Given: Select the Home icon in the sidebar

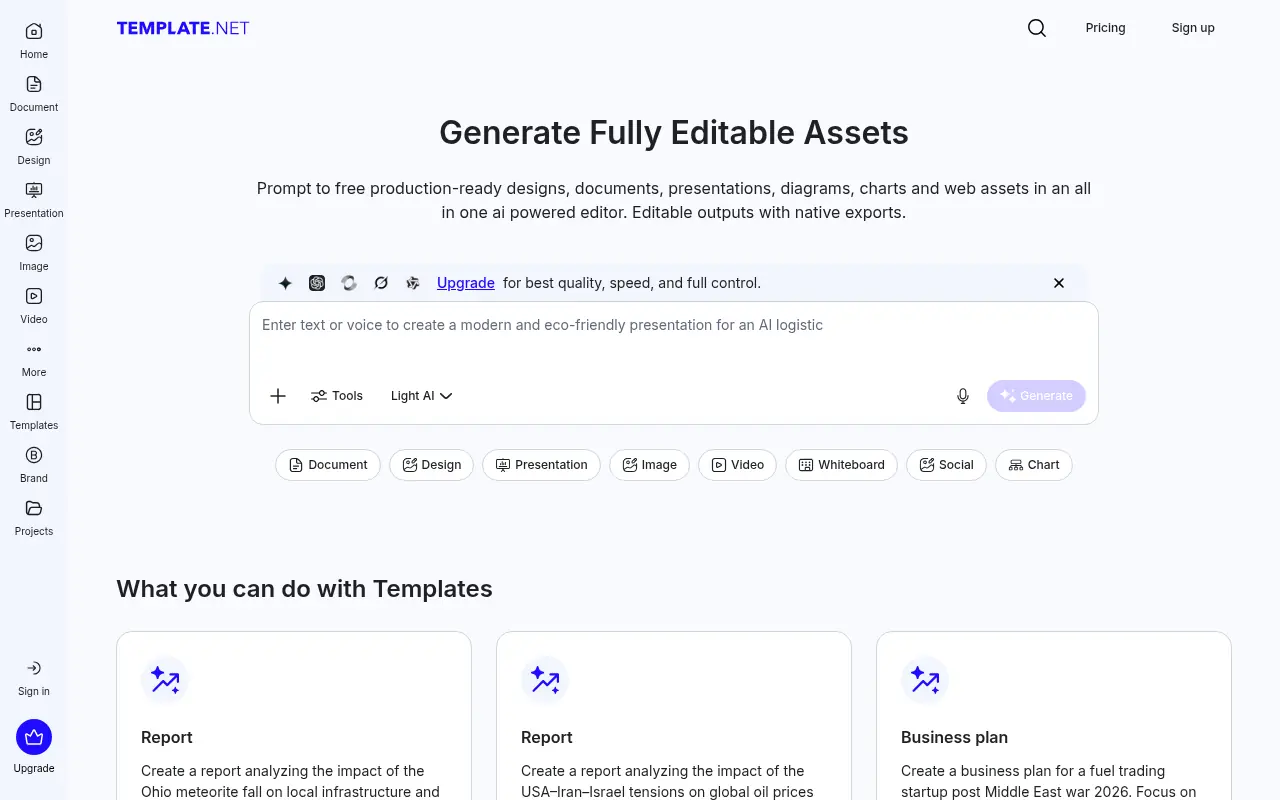Looking at the screenshot, I should [33, 38].
